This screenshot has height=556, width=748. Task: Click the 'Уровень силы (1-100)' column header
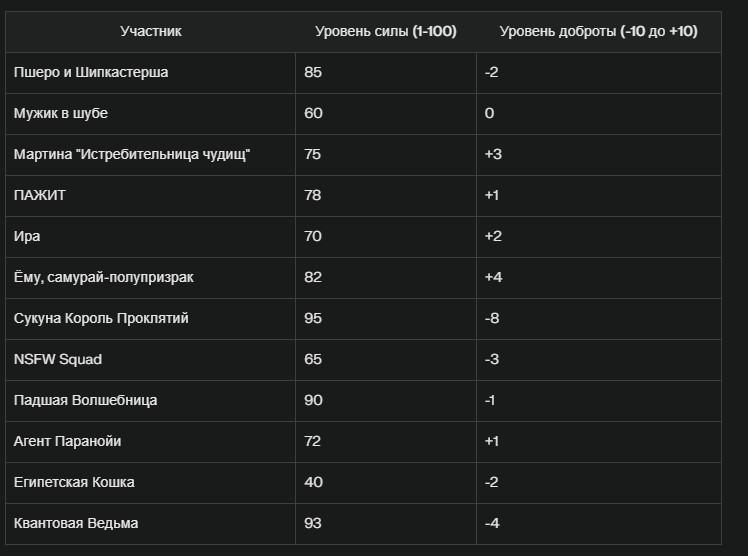coord(386,31)
